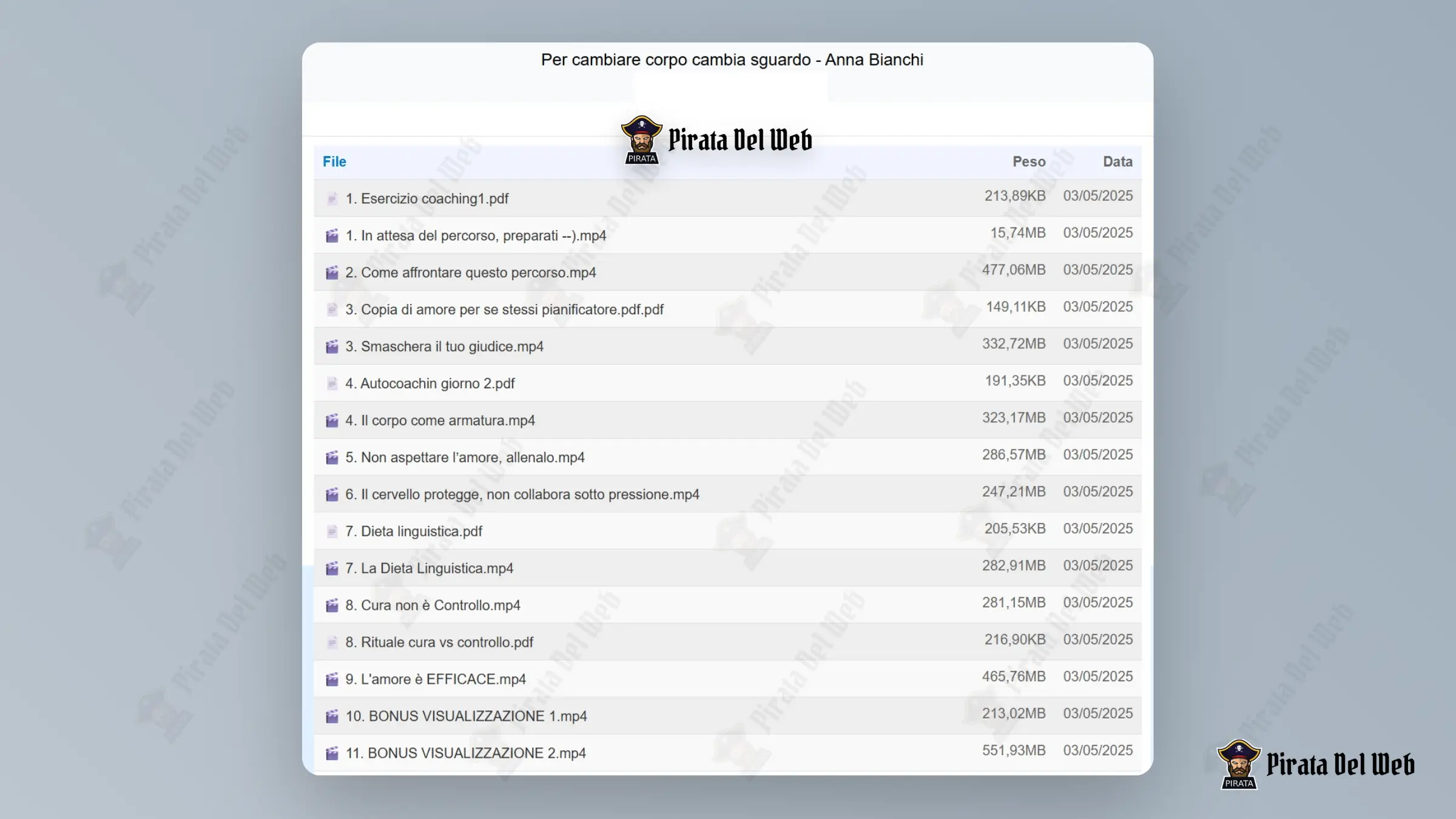Sort by the Data column header
This screenshot has height=819, width=1456.
1117,161
